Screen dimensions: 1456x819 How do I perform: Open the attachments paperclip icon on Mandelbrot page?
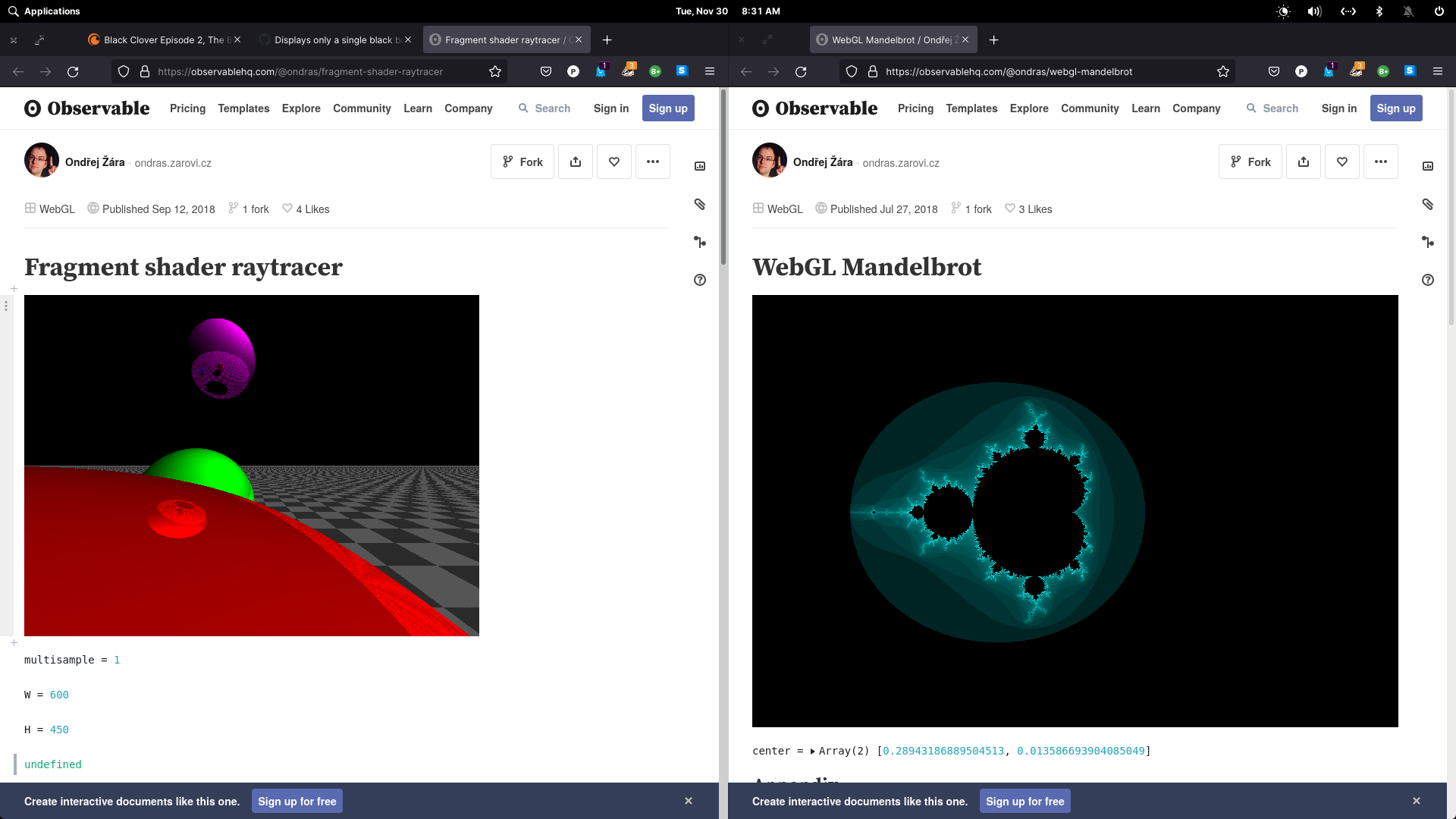point(1429,205)
